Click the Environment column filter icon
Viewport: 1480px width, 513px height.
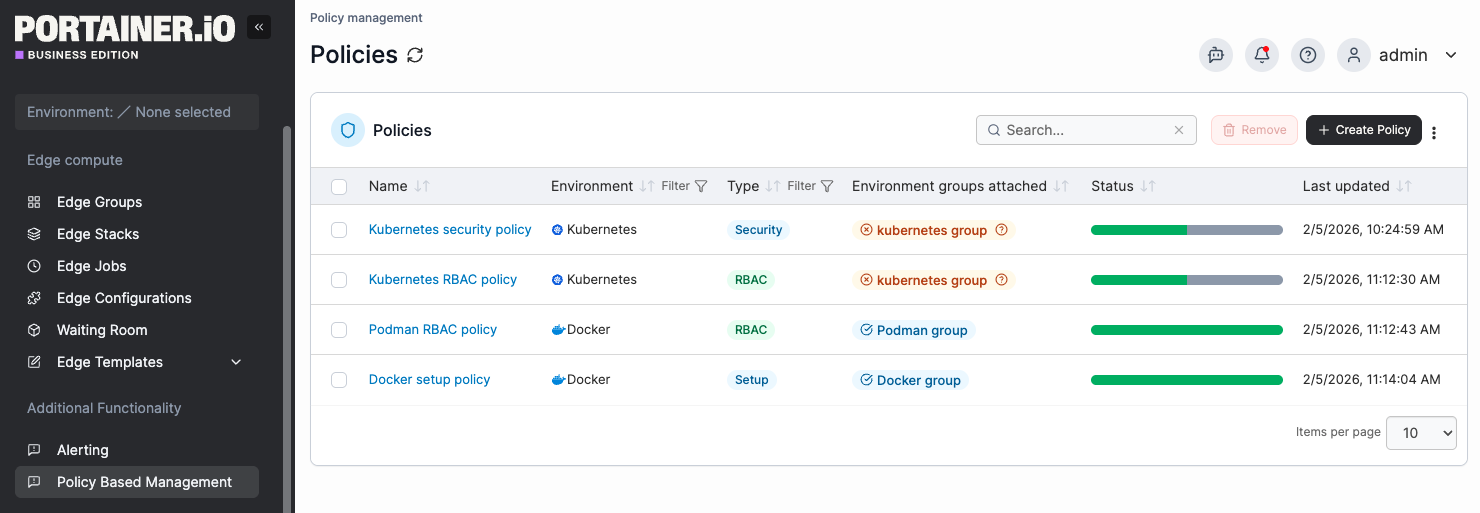click(701, 186)
